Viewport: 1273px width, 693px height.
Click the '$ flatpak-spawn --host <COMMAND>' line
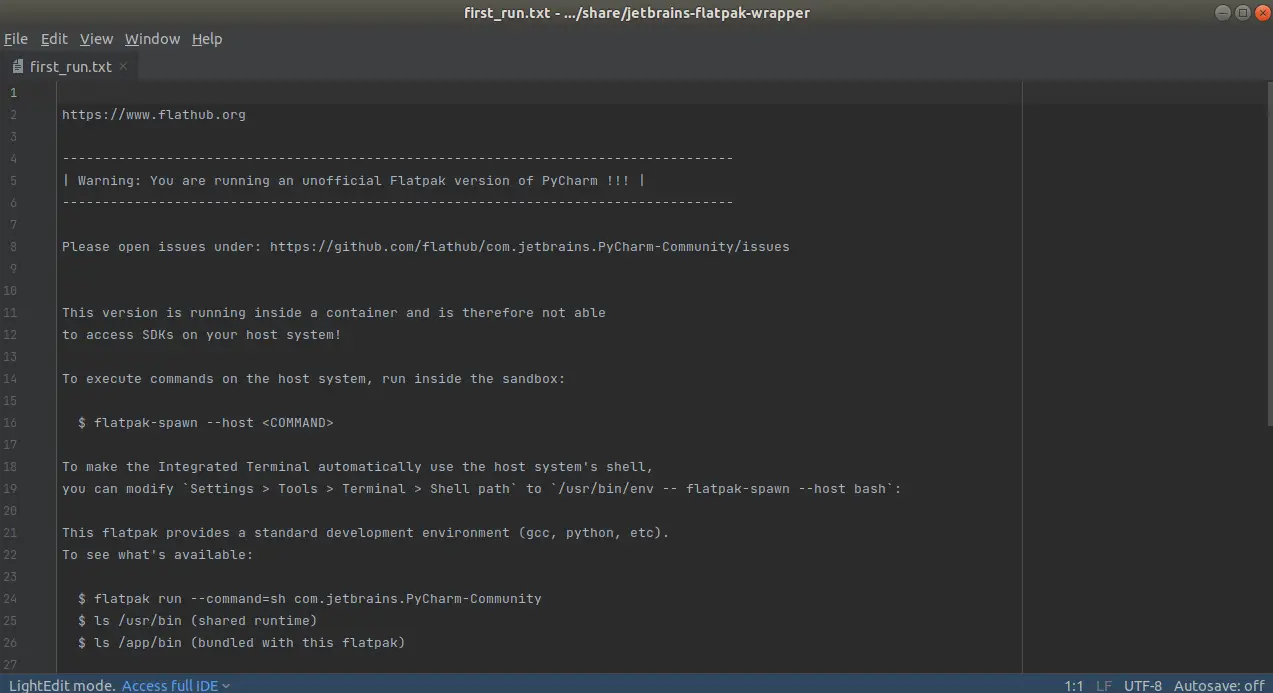click(x=206, y=423)
